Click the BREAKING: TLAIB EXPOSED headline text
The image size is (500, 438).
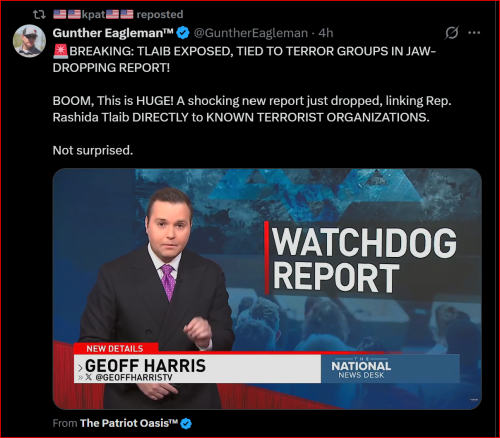244,59
